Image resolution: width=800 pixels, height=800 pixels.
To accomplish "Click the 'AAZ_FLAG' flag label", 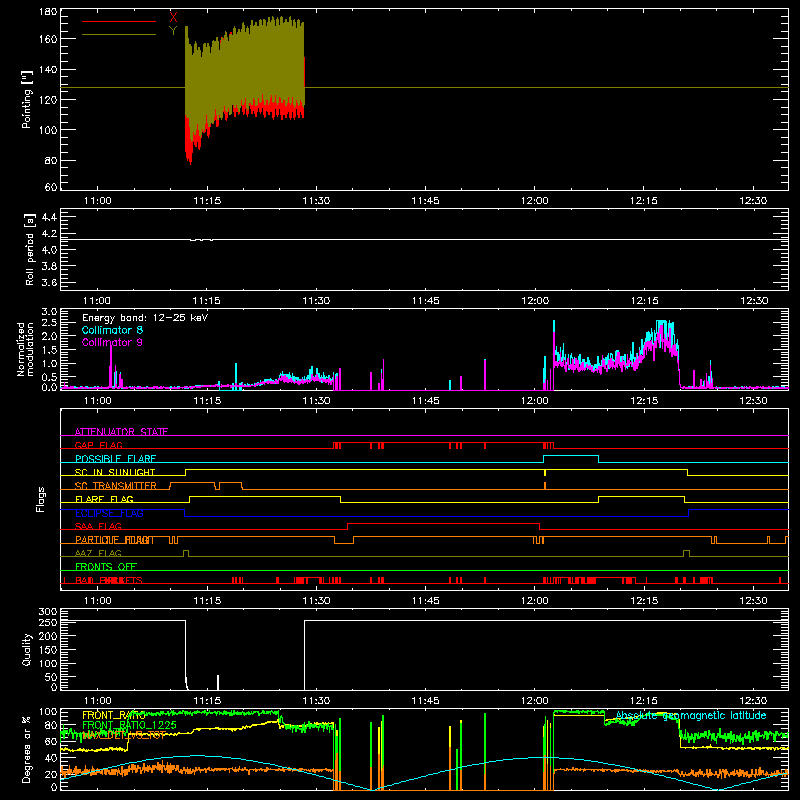I will click(98, 553).
